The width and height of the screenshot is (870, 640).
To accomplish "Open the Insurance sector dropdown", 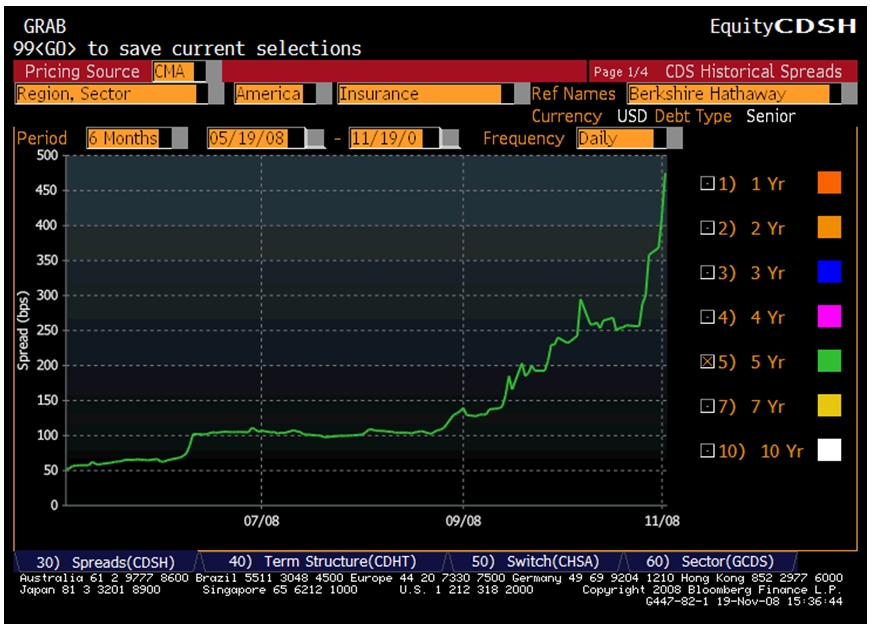I will pos(522,94).
